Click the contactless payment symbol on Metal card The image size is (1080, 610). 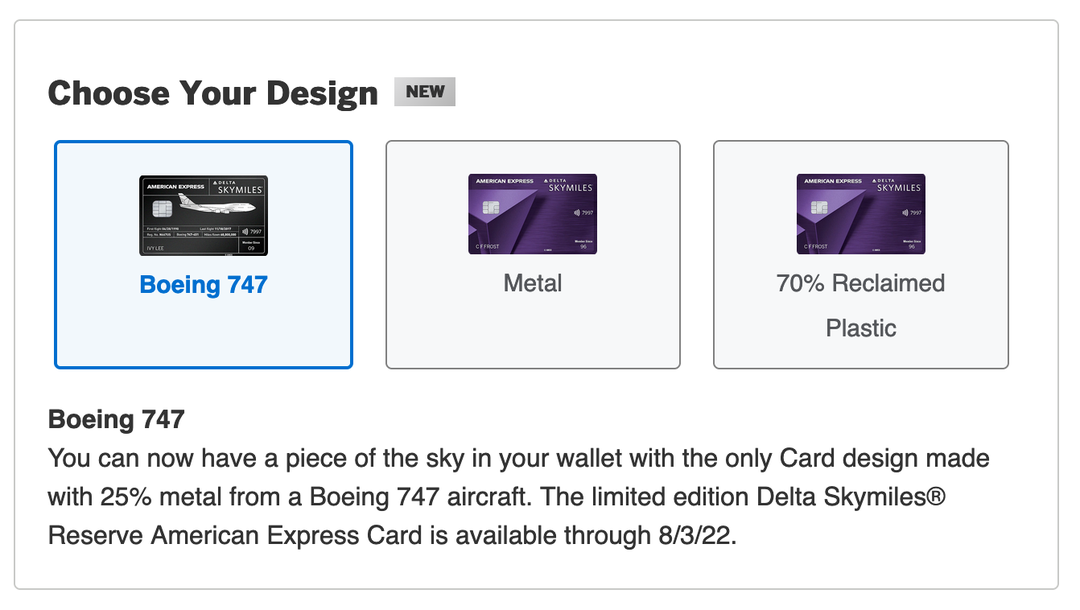577,212
